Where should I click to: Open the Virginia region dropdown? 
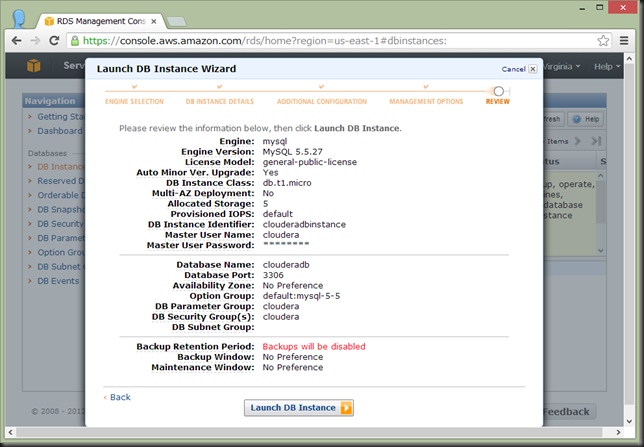[561, 67]
